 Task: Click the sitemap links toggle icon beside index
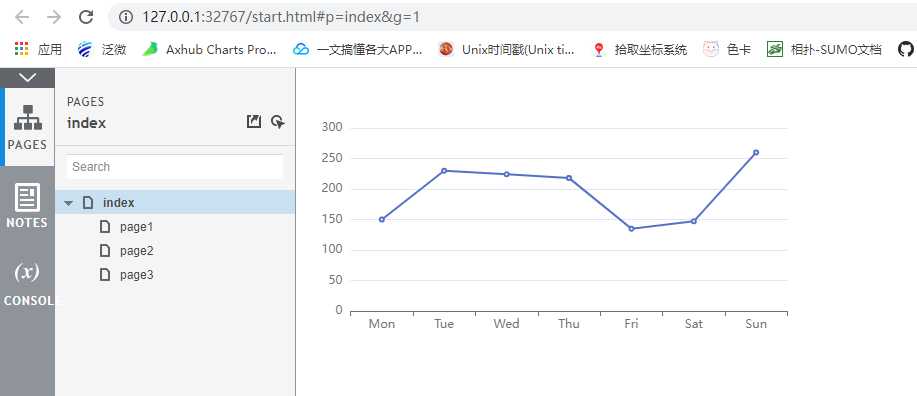(253, 122)
